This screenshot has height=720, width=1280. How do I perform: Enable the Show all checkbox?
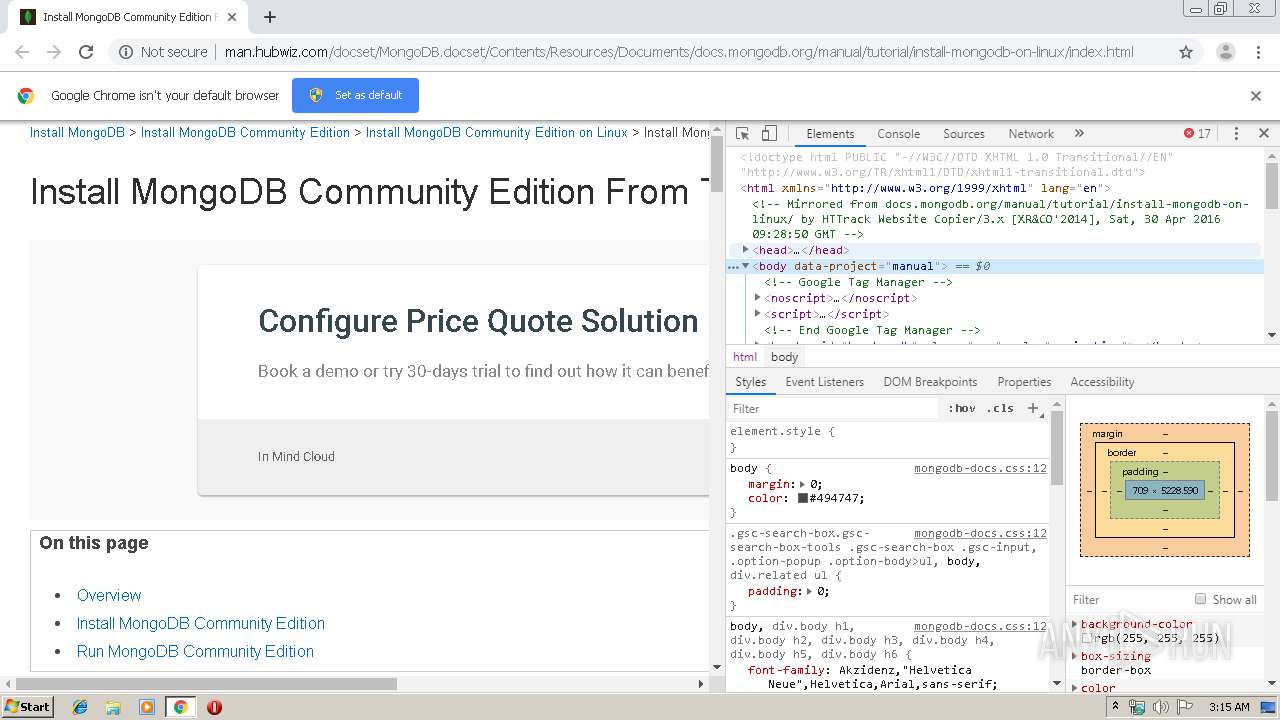pos(1200,599)
